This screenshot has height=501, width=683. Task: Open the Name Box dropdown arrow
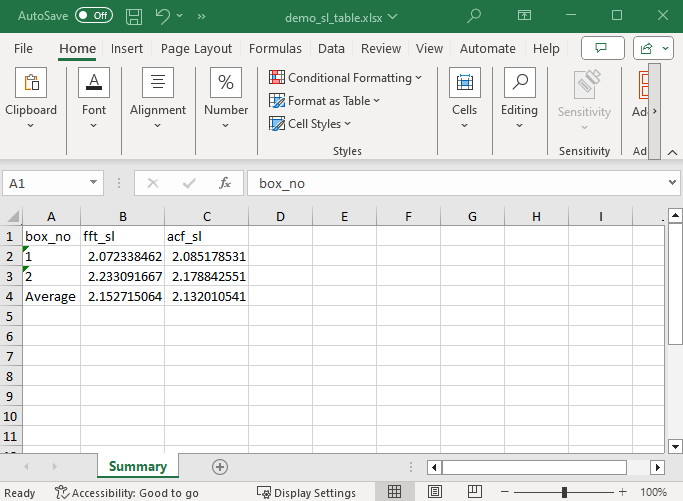click(93, 183)
